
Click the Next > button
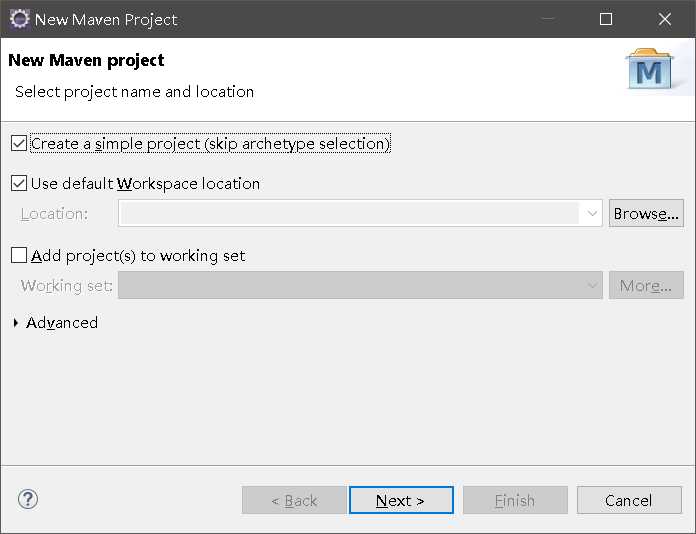pyautogui.click(x=401, y=500)
